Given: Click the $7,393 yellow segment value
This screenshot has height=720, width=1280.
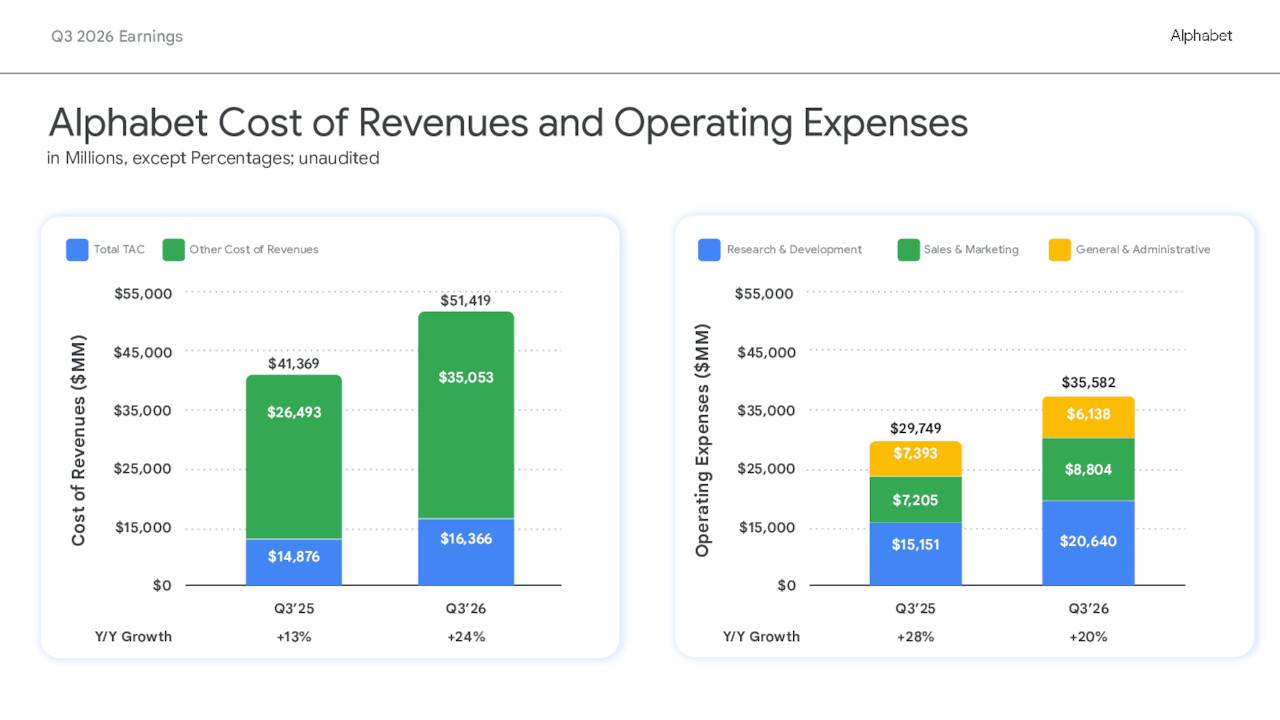Looking at the screenshot, I should [x=916, y=454].
